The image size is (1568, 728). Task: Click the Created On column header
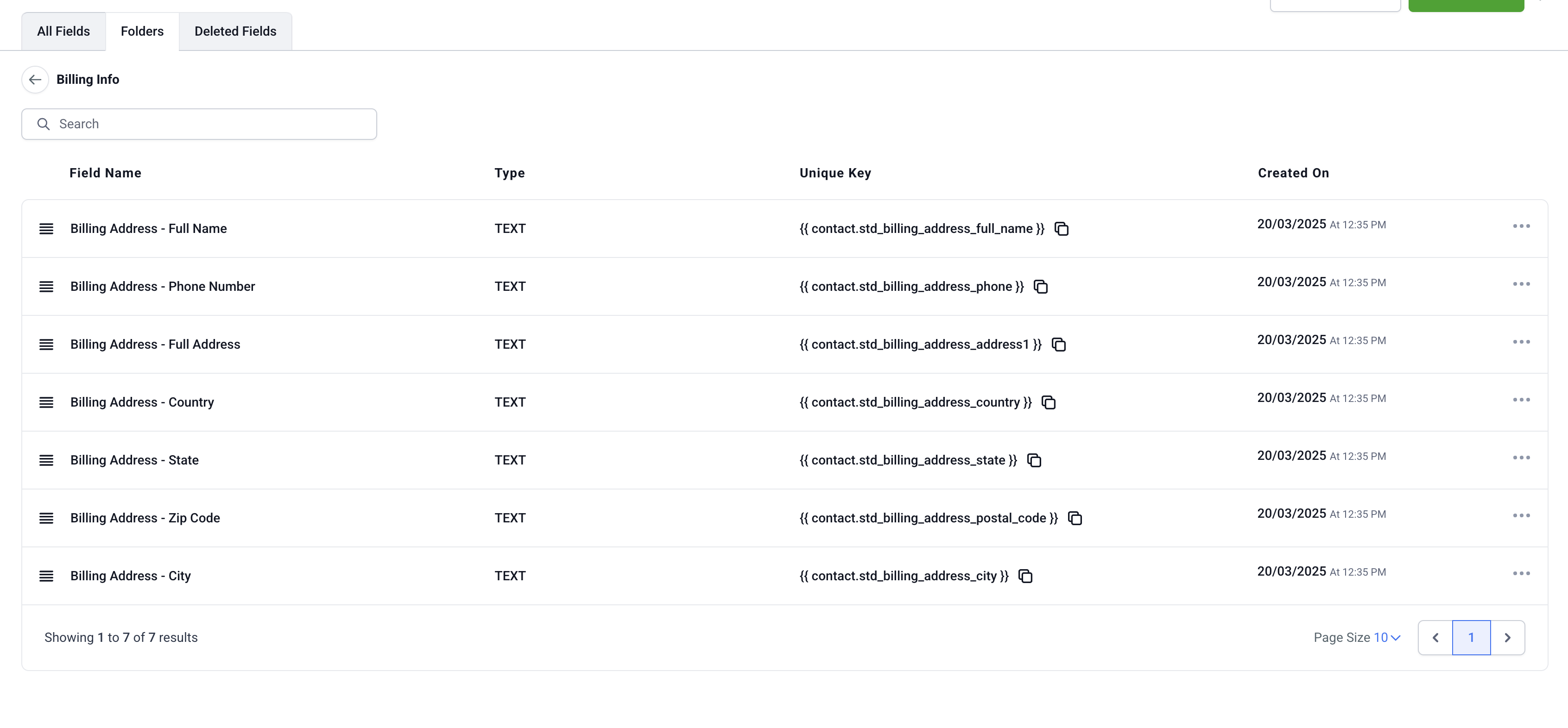click(x=1294, y=173)
